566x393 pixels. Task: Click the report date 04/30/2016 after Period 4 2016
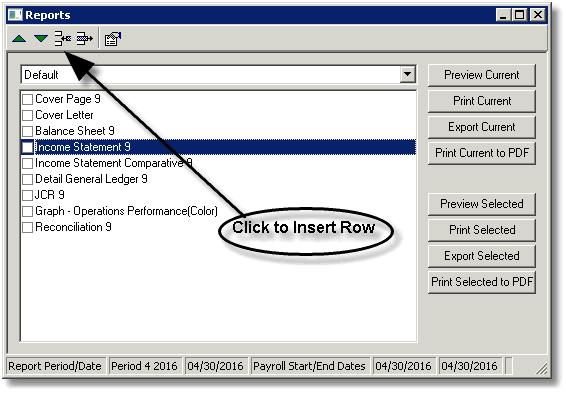[x=216, y=366]
